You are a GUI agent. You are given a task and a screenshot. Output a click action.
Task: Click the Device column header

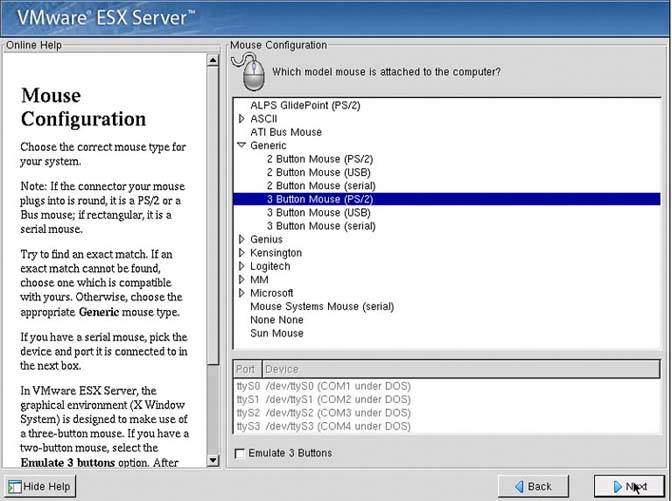click(x=461, y=369)
